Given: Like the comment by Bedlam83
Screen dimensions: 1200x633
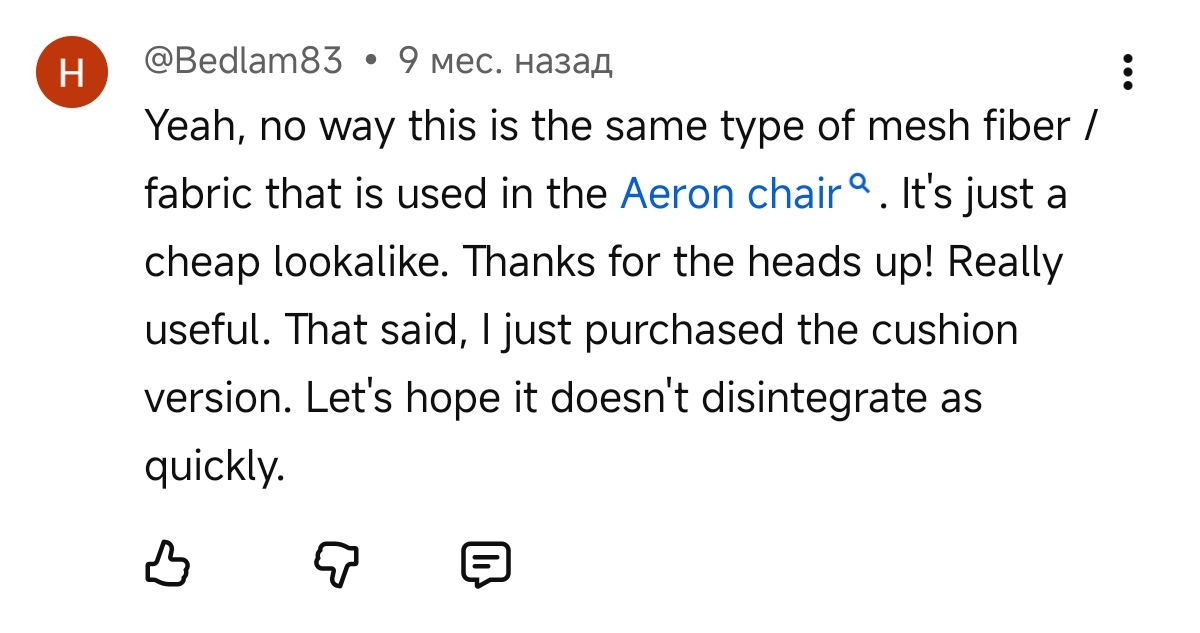Looking at the screenshot, I should [x=167, y=564].
